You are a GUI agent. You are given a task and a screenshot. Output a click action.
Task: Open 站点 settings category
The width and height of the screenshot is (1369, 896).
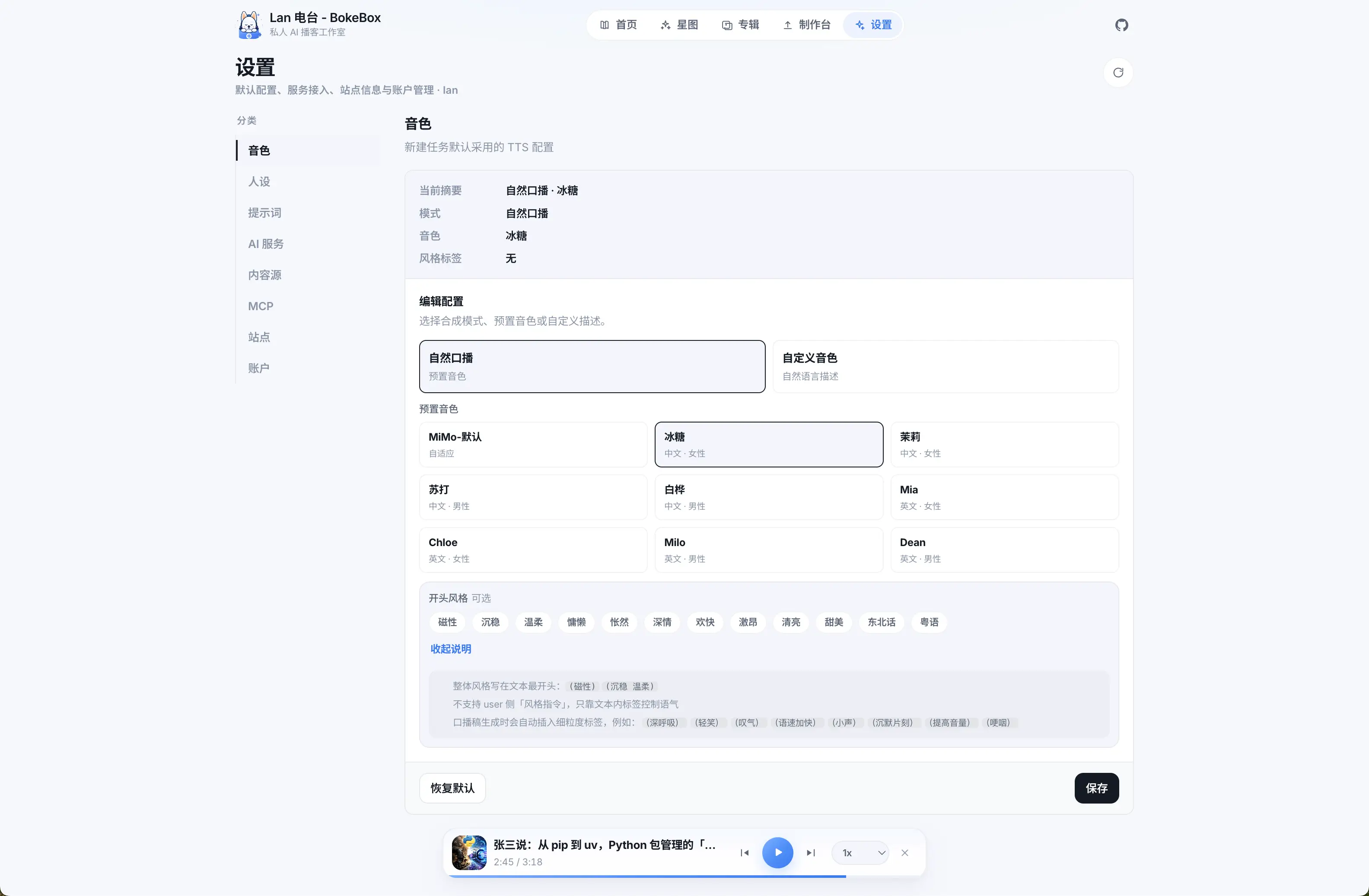[x=308, y=337]
